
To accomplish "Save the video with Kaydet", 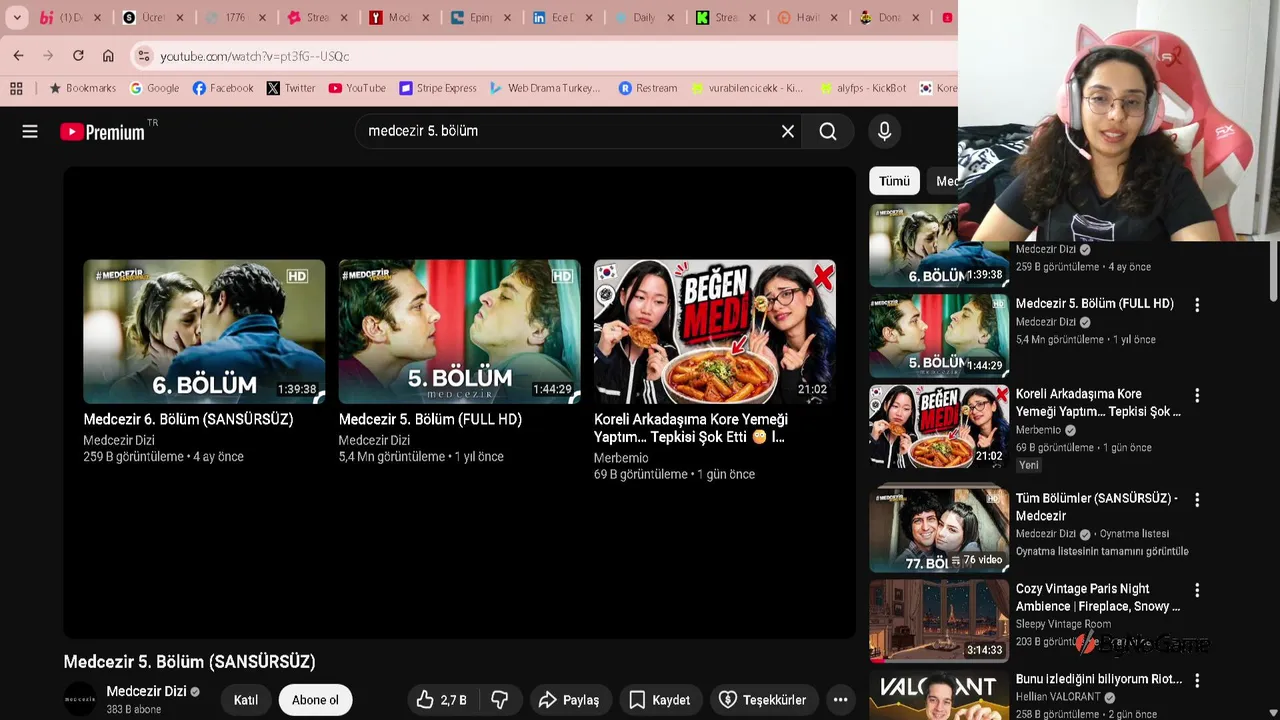I will (x=659, y=700).
